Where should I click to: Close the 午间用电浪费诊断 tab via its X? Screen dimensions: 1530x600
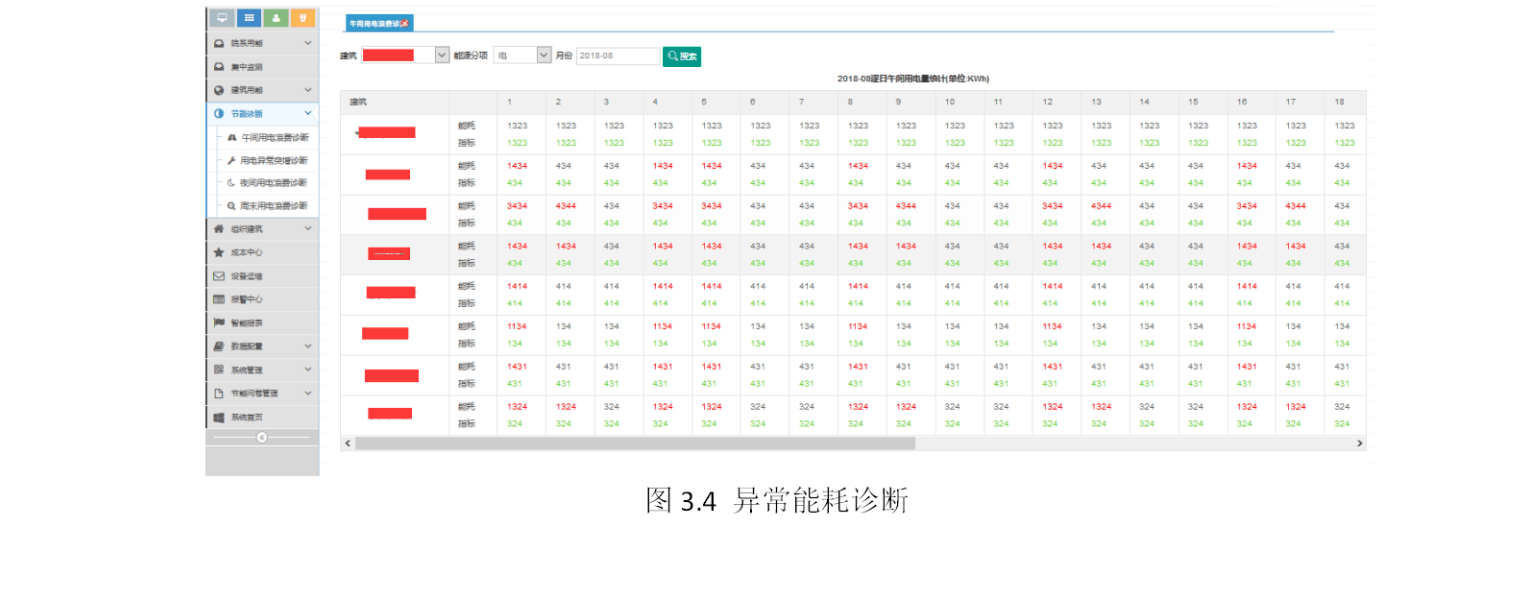(404, 23)
